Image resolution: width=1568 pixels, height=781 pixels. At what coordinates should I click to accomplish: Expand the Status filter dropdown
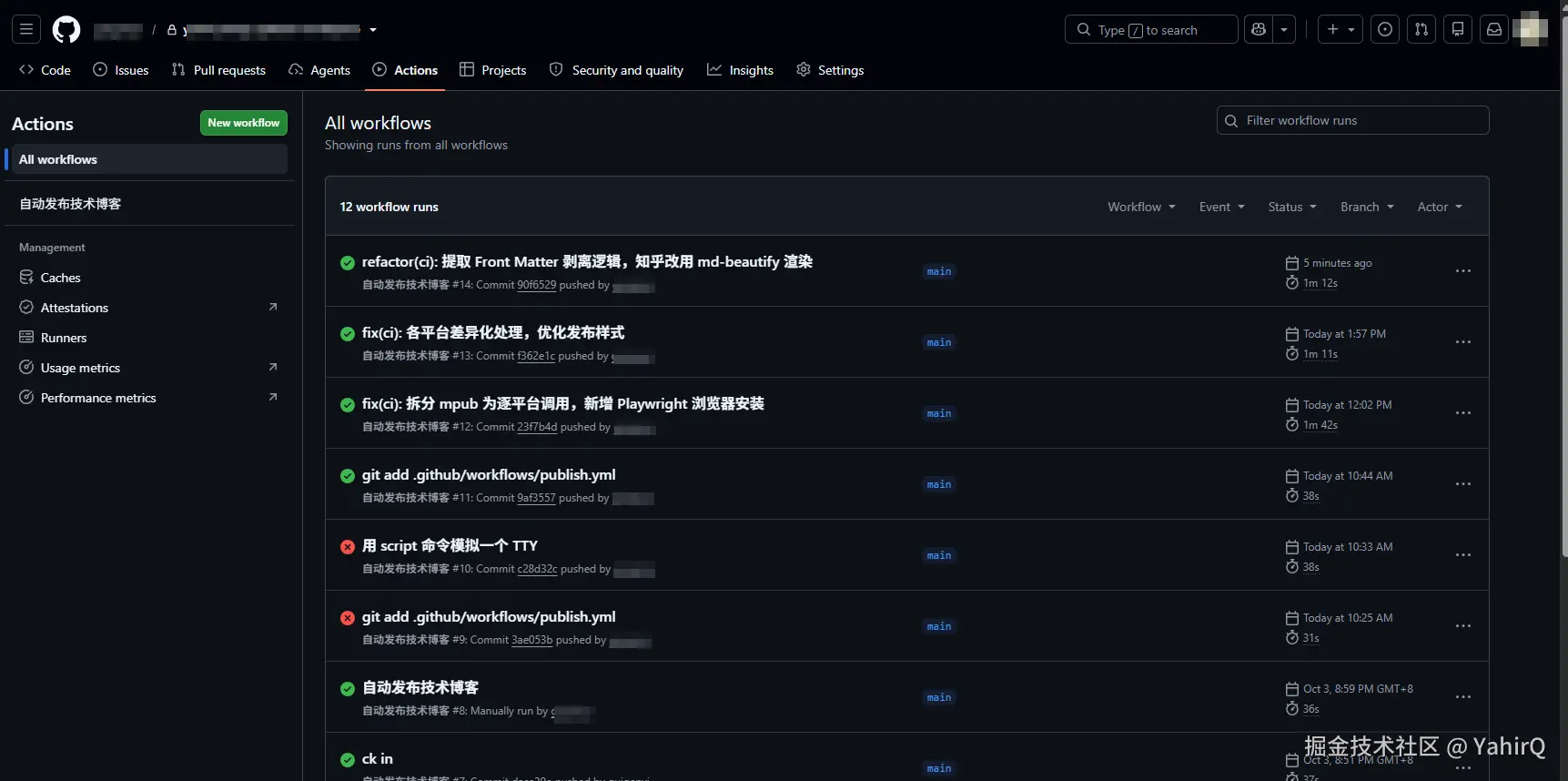1292,207
